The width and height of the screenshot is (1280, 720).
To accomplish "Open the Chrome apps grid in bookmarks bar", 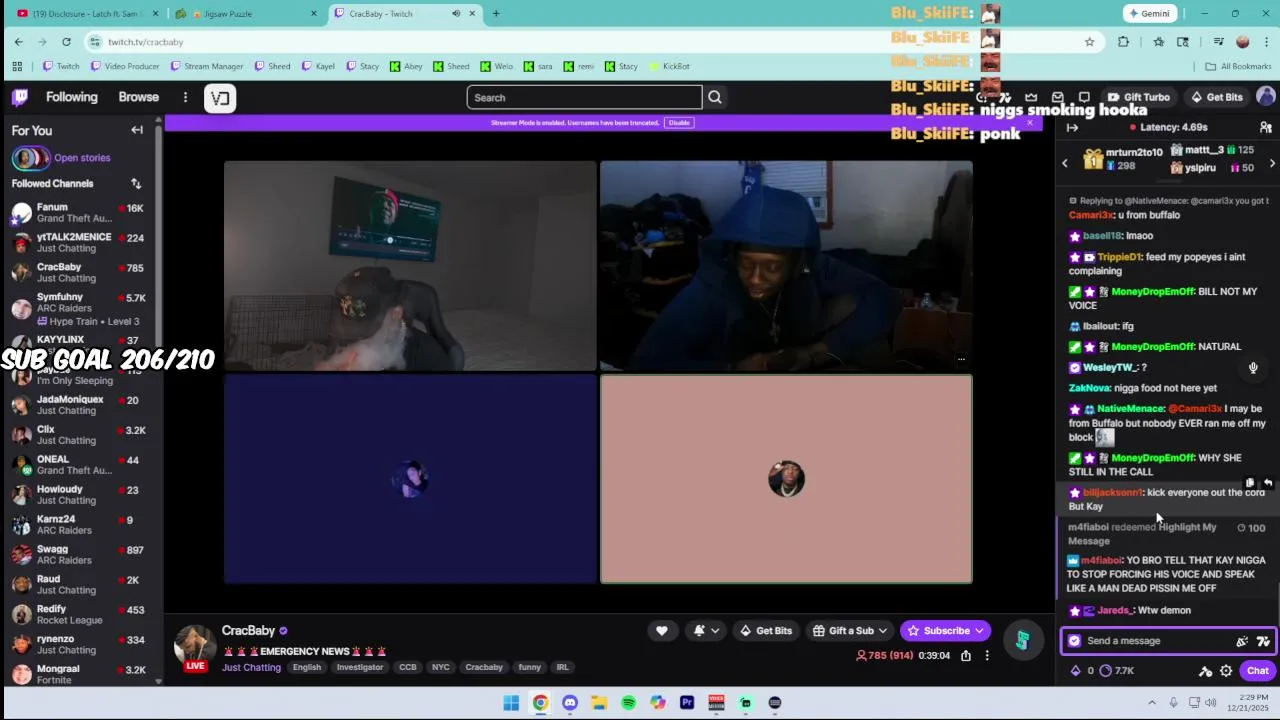I will [x=17, y=66].
